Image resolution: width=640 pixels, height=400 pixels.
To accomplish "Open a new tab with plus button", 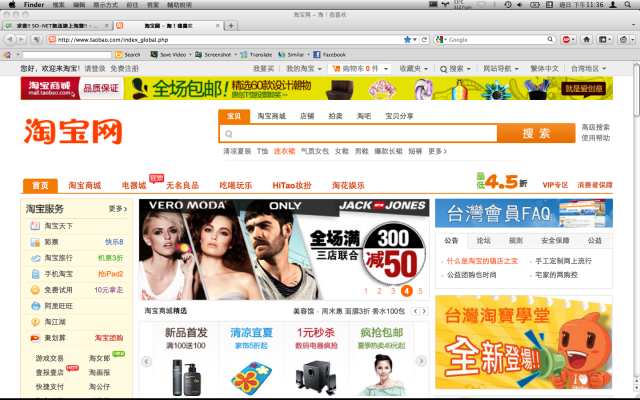I will [x=231, y=25].
